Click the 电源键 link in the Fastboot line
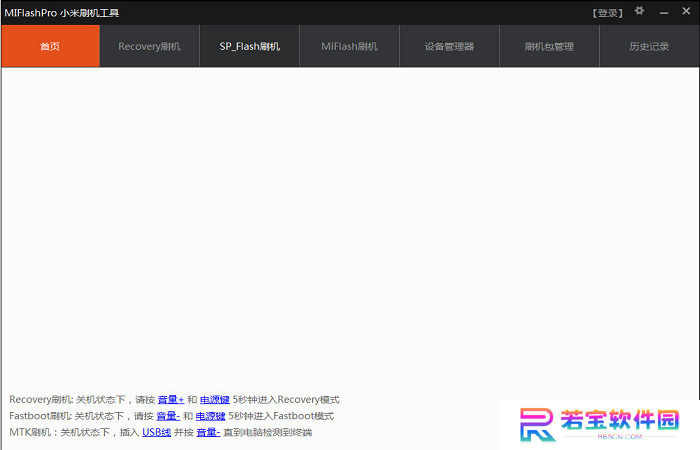Screen dimensions: 700x450 click(210, 416)
